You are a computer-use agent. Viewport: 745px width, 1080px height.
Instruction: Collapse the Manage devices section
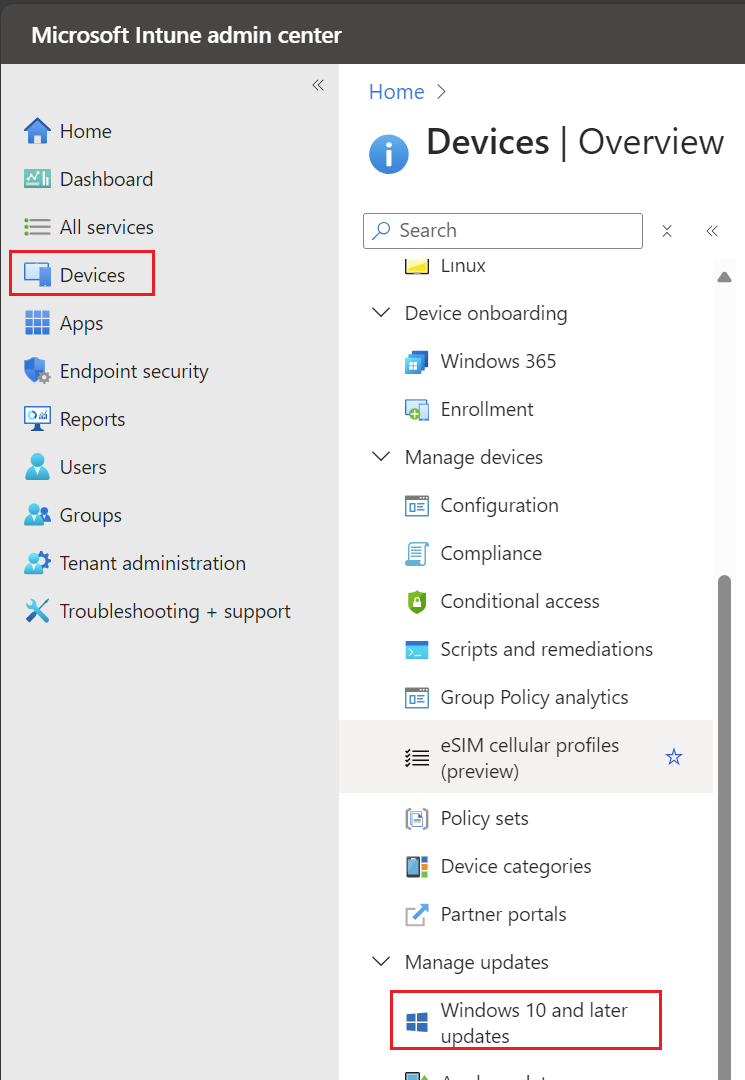[x=381, y=457]
